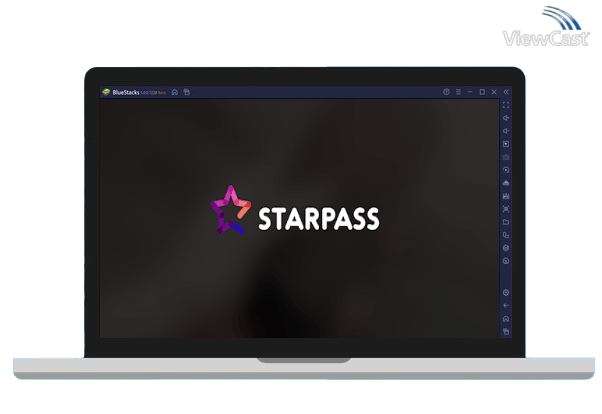
Task: Open the multi-instance overlapping rectangles icon
Action: [x=506, y=235]
